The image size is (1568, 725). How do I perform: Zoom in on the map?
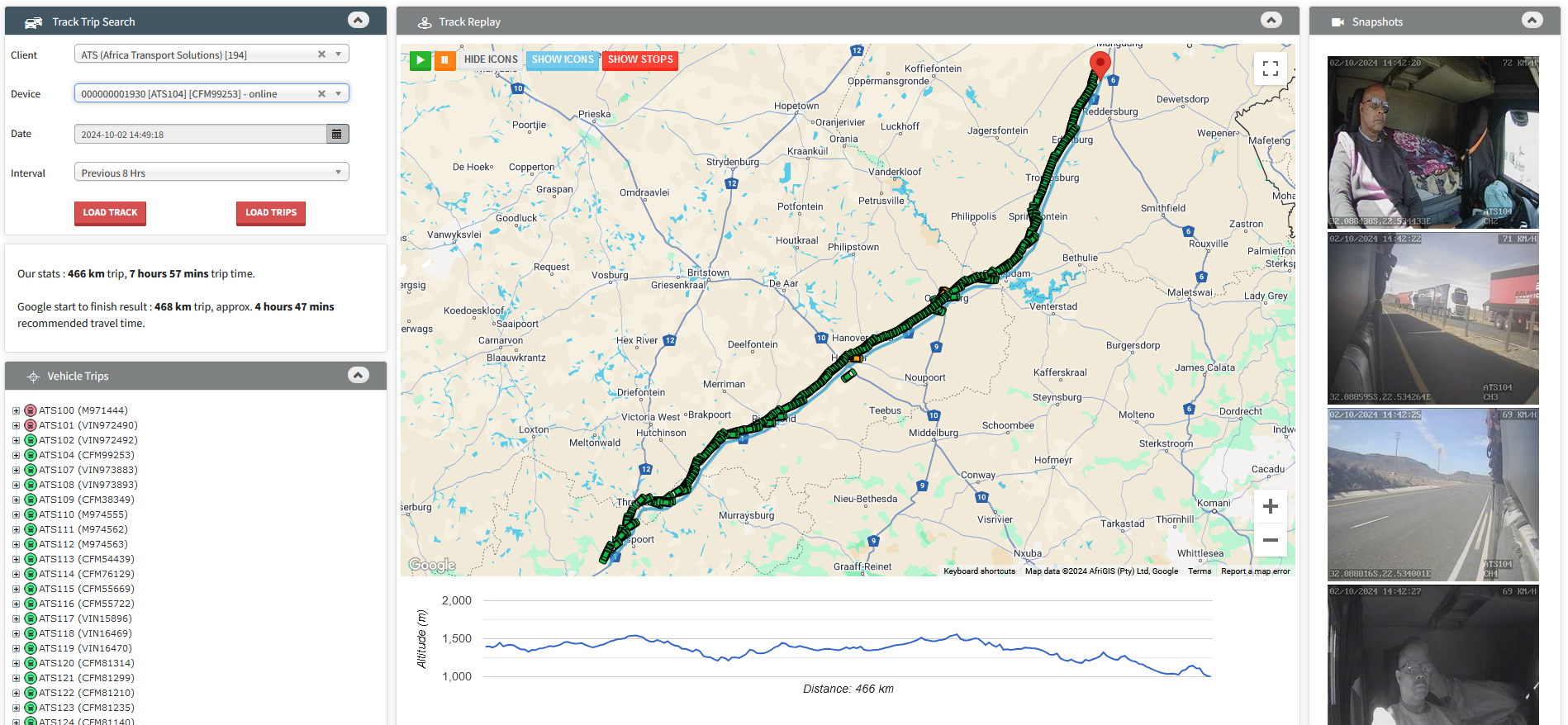tap(1271, 506)
